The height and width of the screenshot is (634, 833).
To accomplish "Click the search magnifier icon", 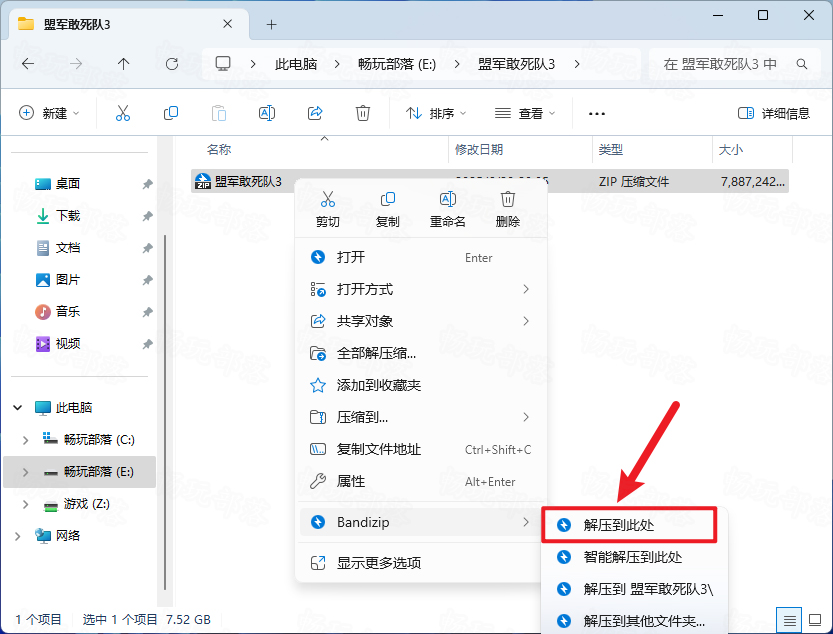I will [x=802, y=64].
